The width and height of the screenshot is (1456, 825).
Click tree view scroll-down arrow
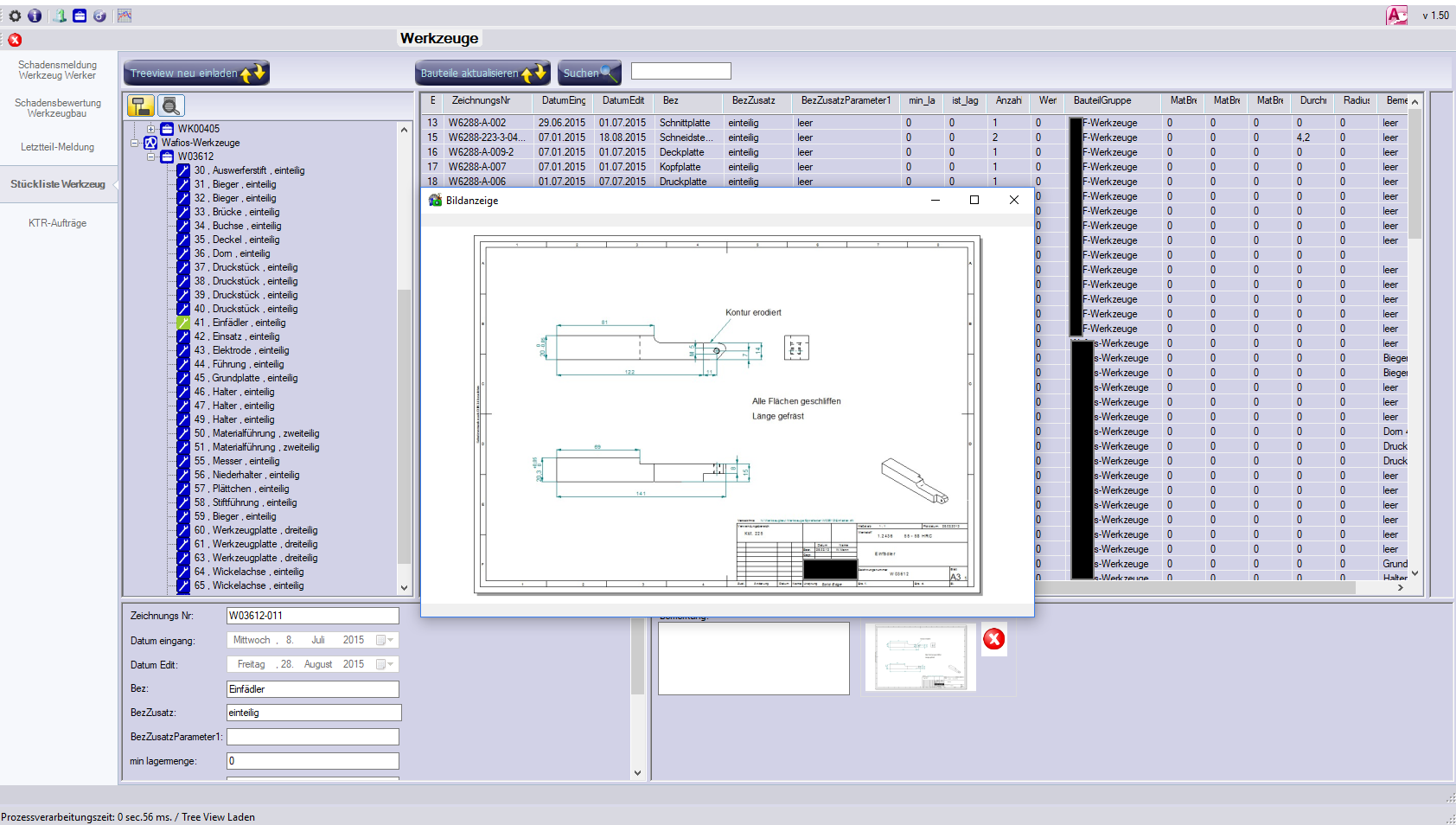click(x=404, y=588)
